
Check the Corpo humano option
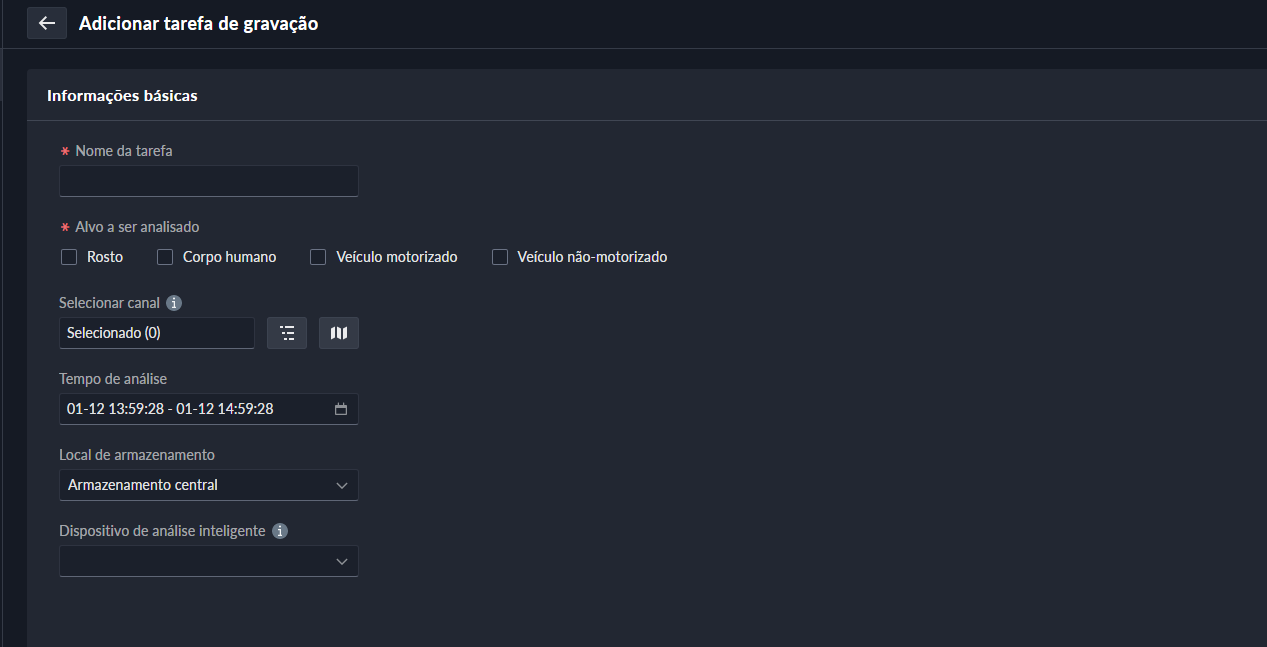(x=165, y=257)
